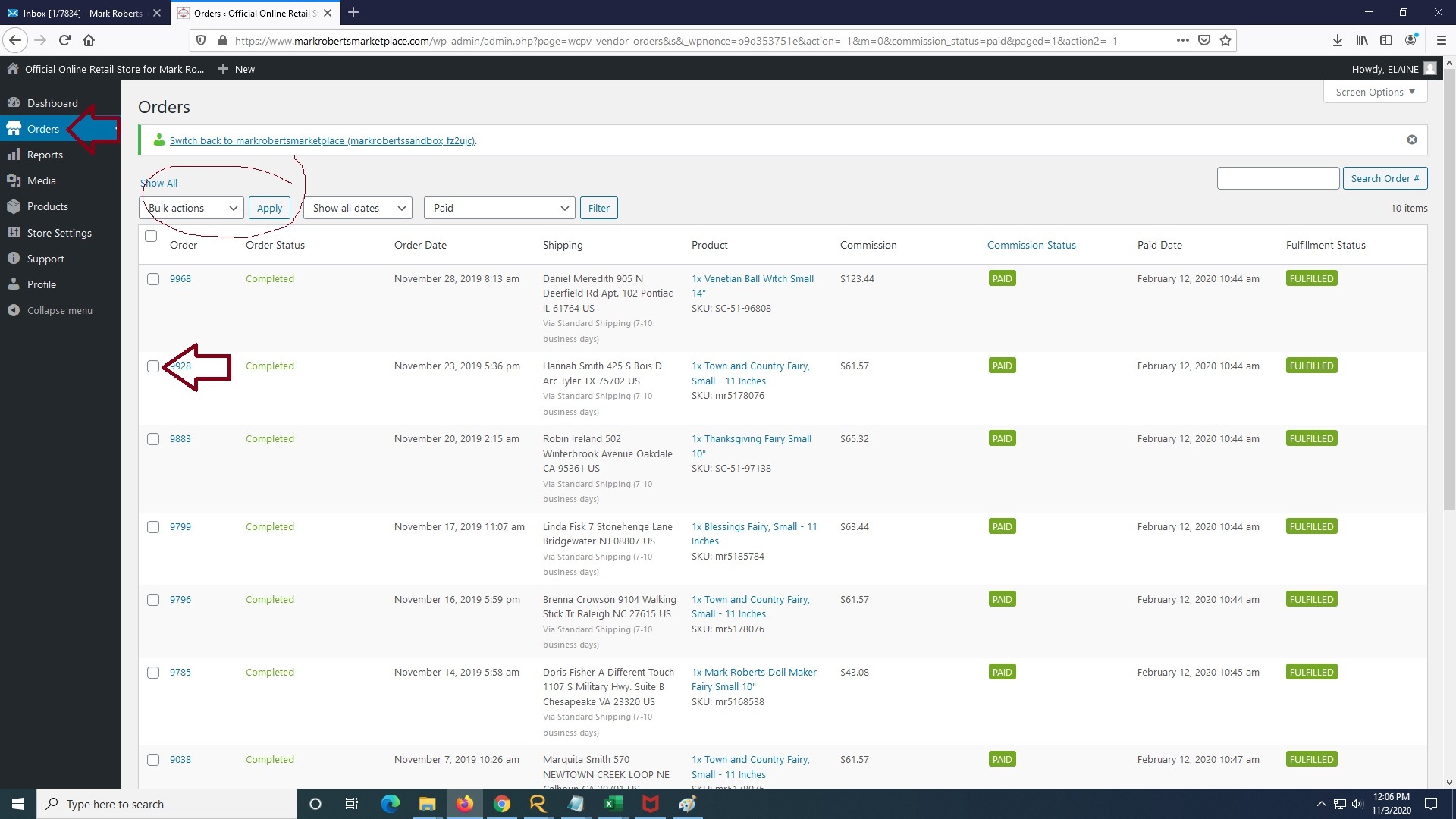The image size is (1456, 819).
Task: Launch Microsoft Edge from the taskbar
Action: click(390, 804)
